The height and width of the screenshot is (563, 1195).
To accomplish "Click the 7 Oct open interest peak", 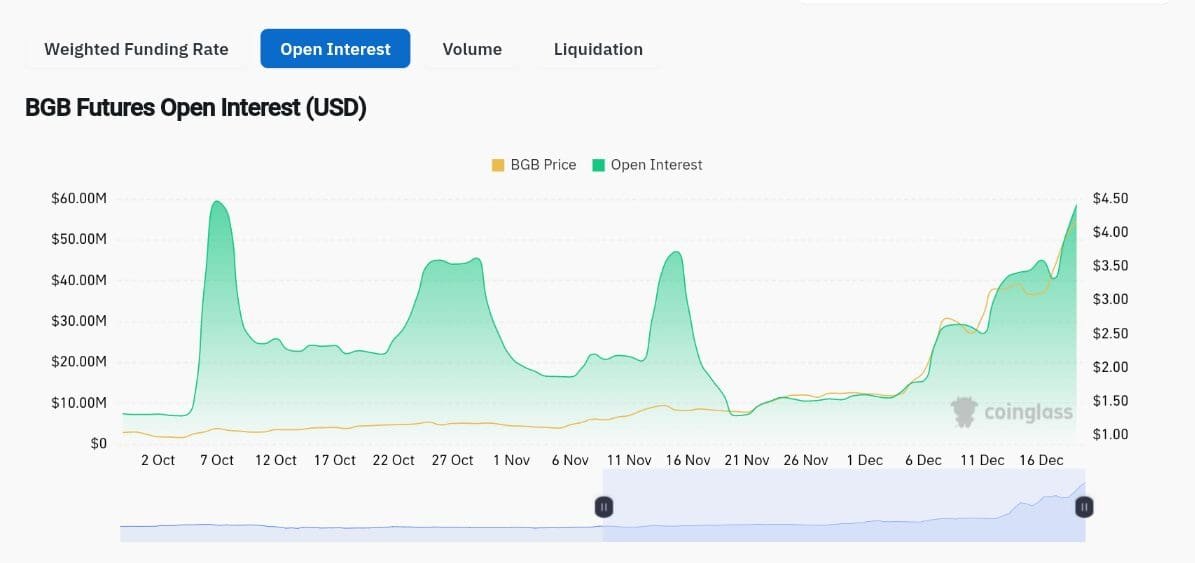I will [x=217, y=202].
